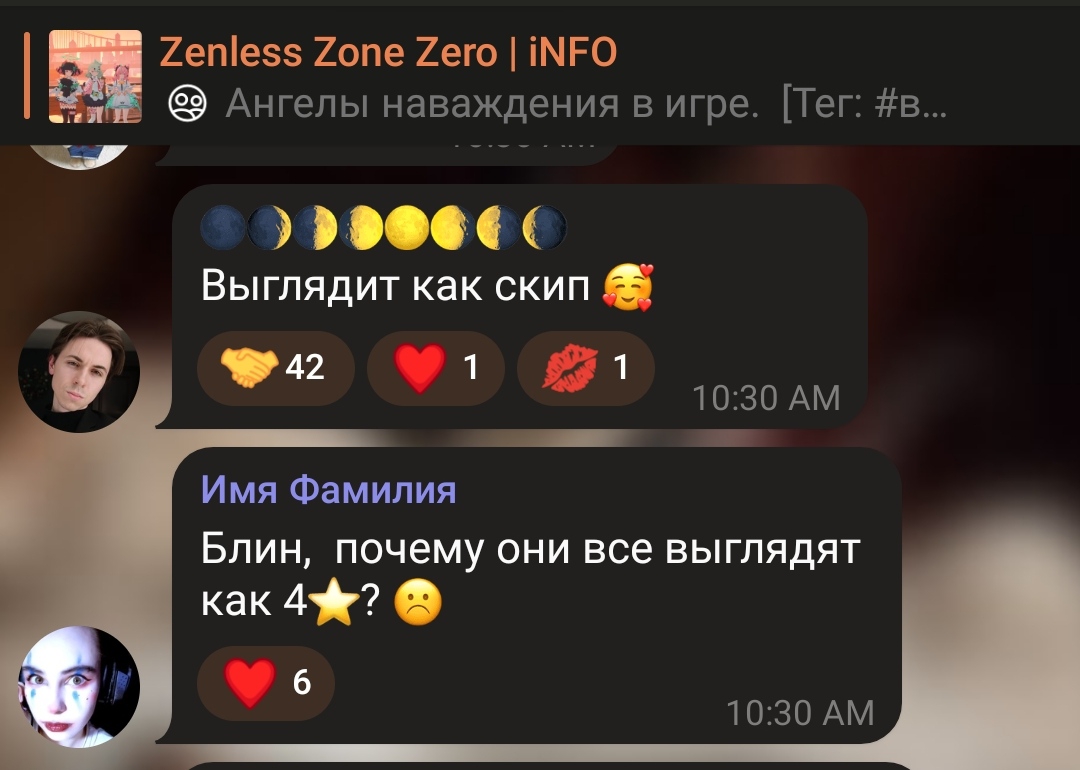This screenshot has height=770, width=1080.
Task: Open the Zenless Zone Zero channel thumbnail
Action: coord(95,76)
